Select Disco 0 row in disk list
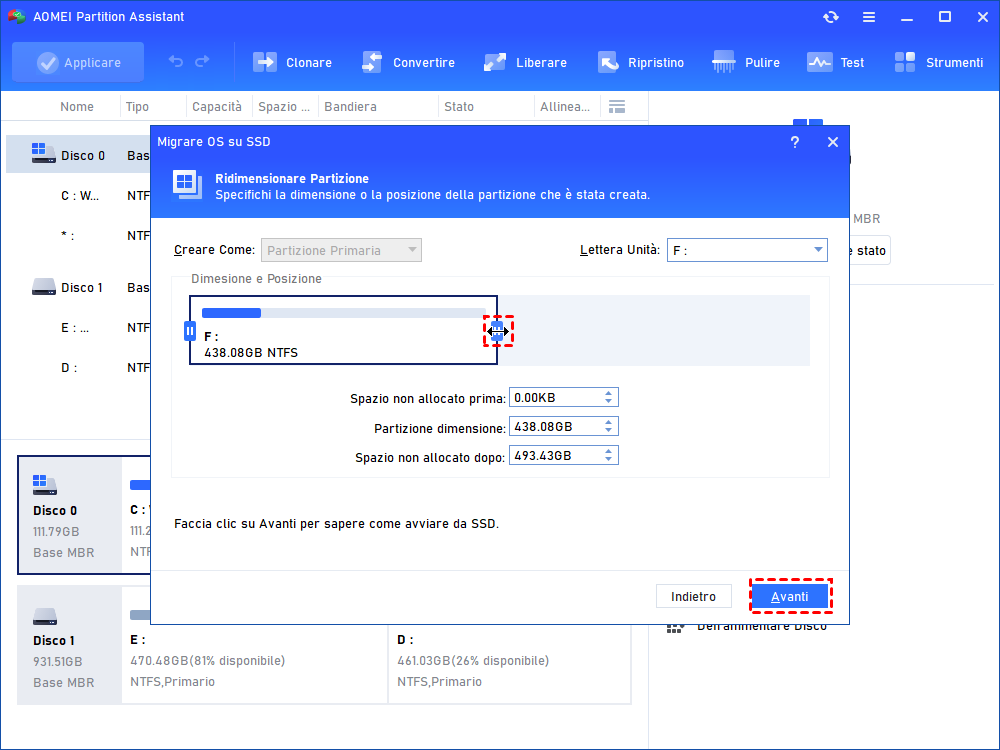 pyautogui.click(x=78, y=156)
